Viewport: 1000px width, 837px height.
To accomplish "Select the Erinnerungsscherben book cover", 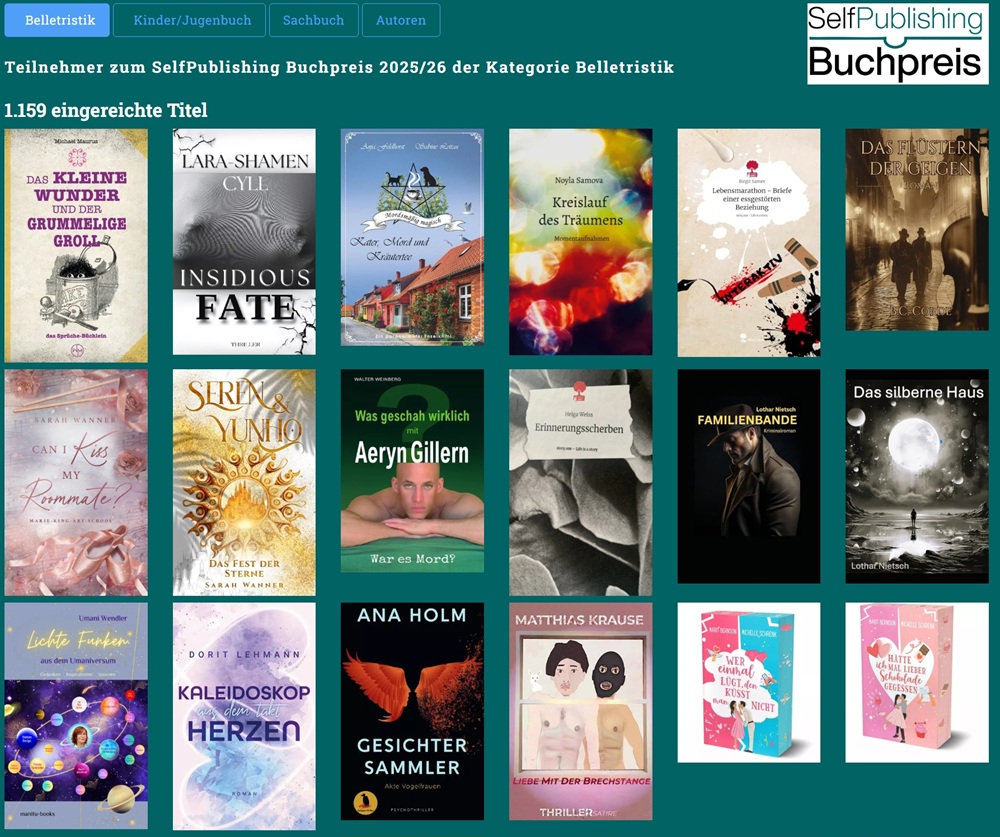I will [580, 482].
